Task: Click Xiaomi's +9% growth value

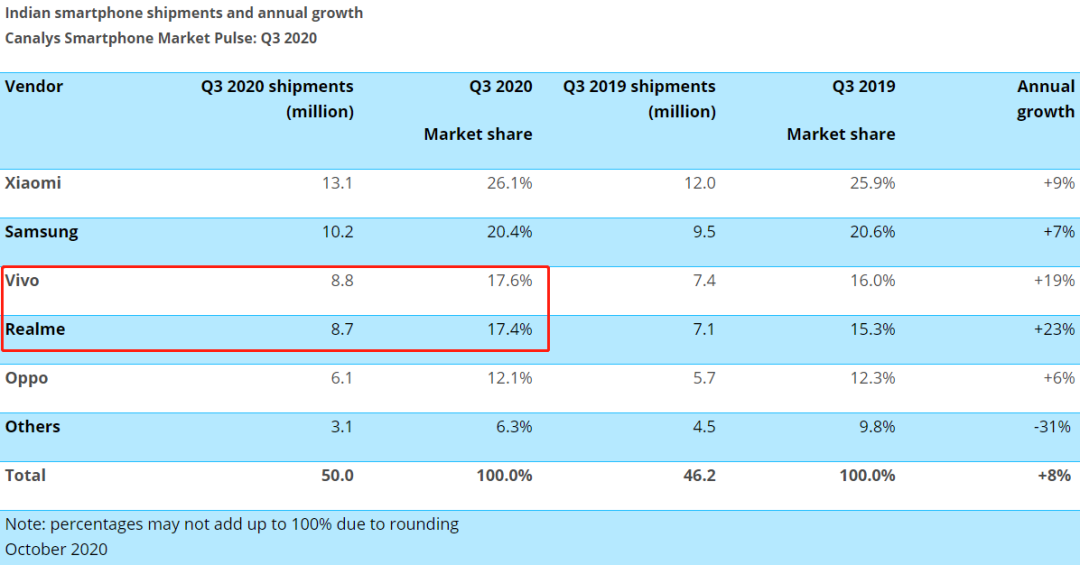Action: pos(1059,183)
